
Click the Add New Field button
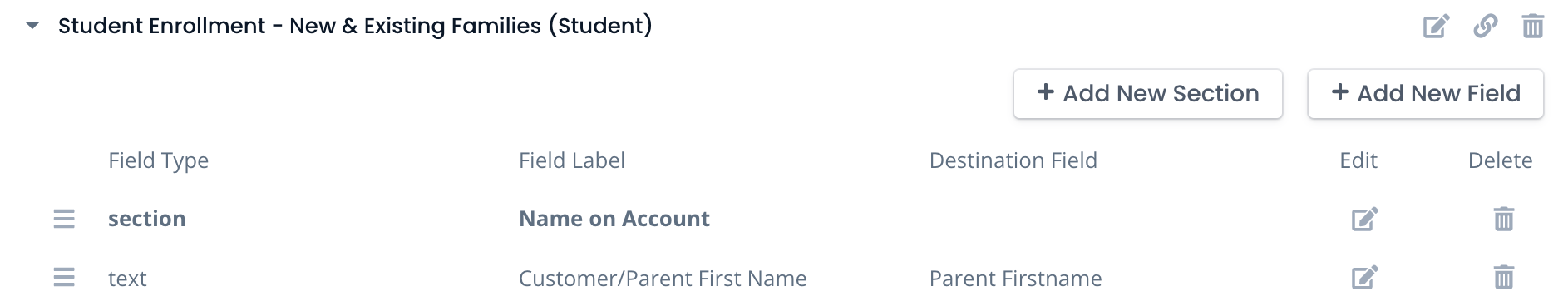(1425, 94)
